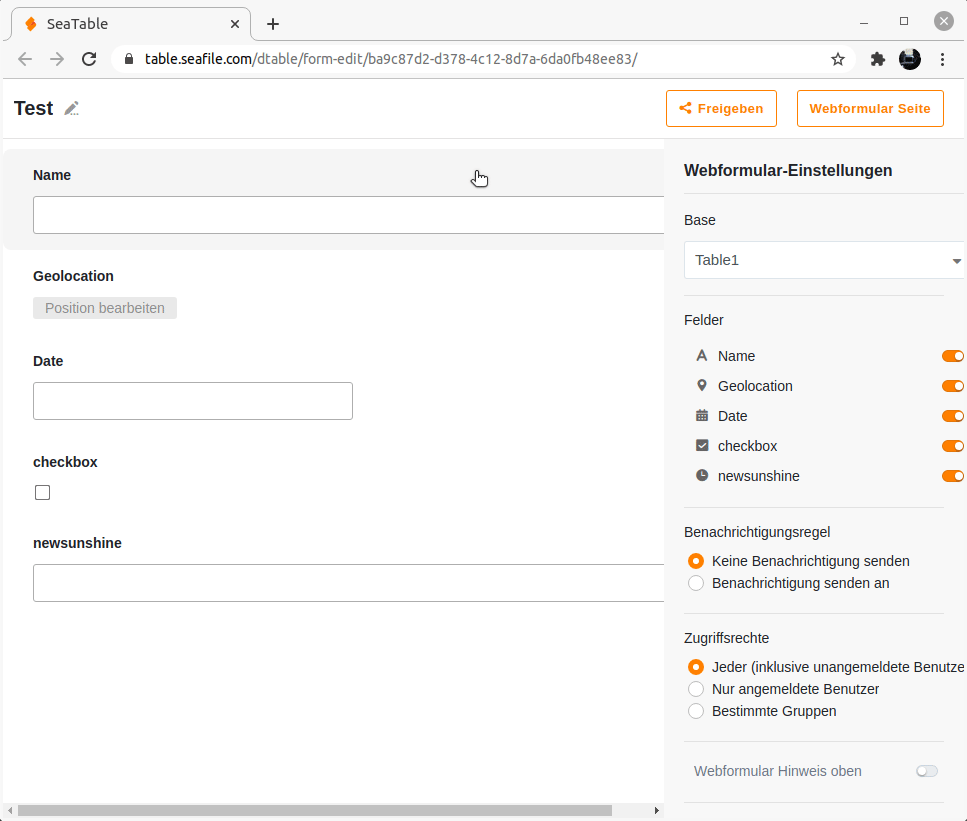Disable the newsunshine field toggle

tap(952, 476)
